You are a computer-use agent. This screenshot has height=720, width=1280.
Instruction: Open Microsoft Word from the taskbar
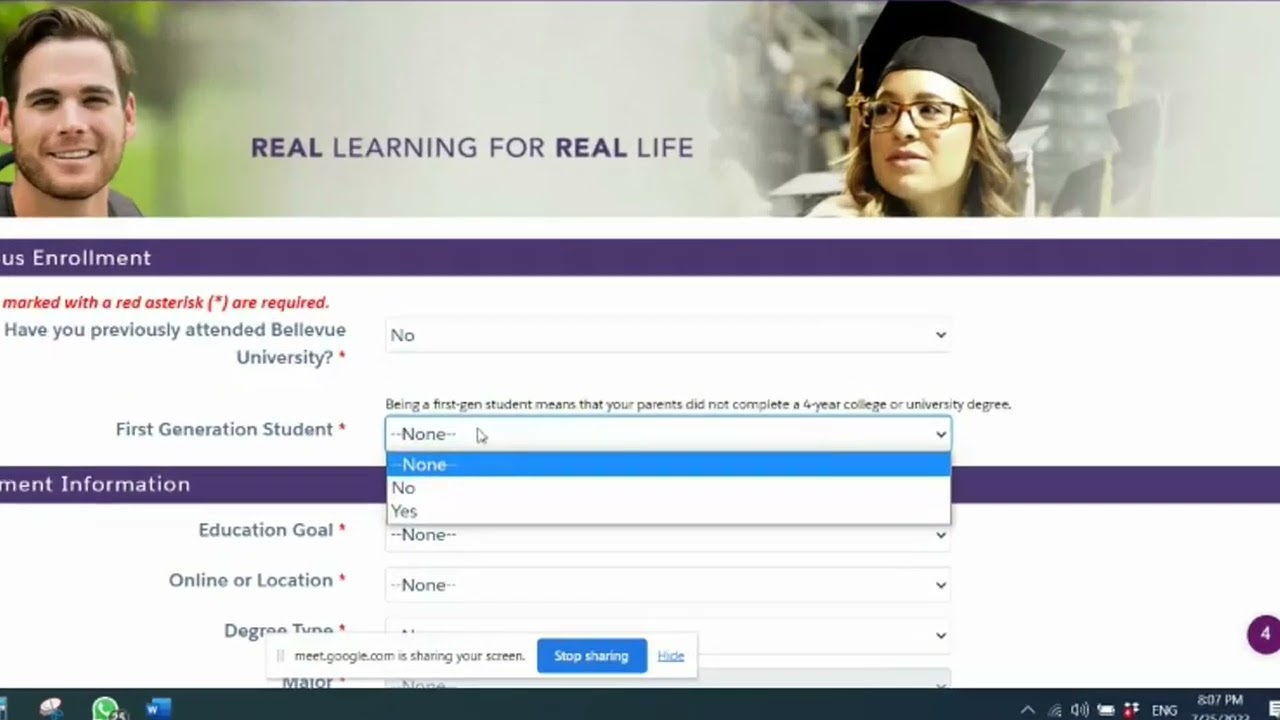coord(158,708)
